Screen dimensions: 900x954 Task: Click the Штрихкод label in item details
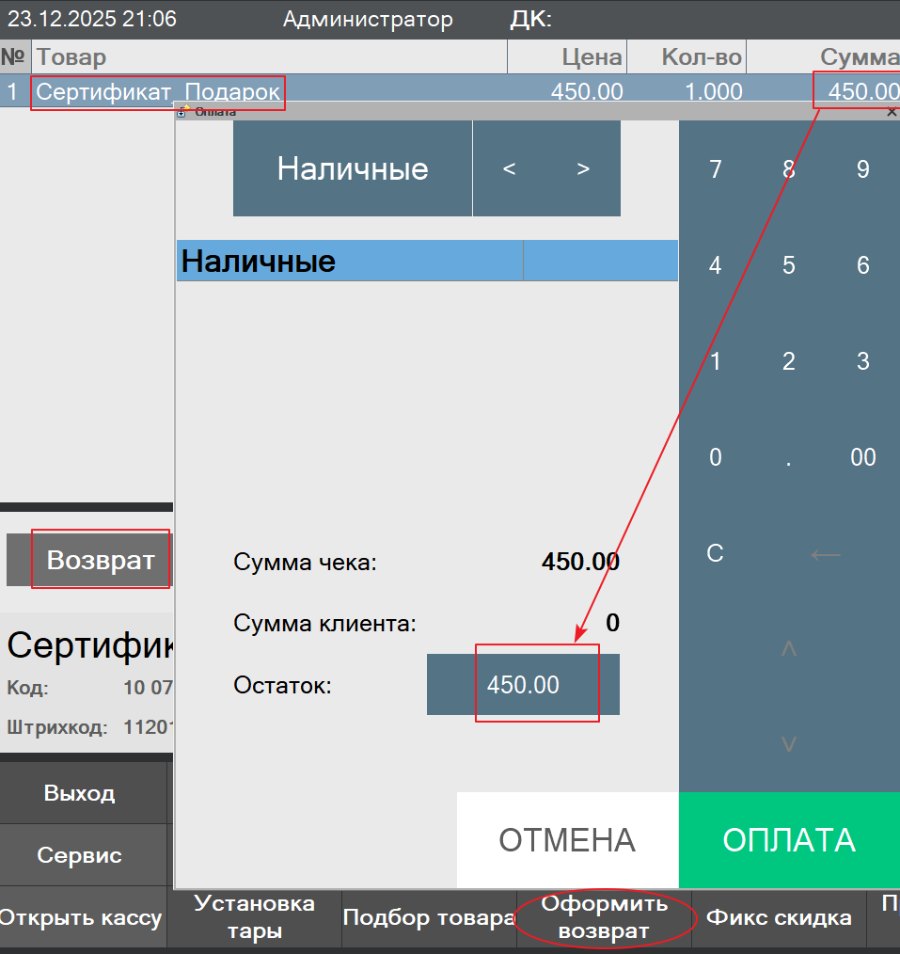click(x=57, y=727)
